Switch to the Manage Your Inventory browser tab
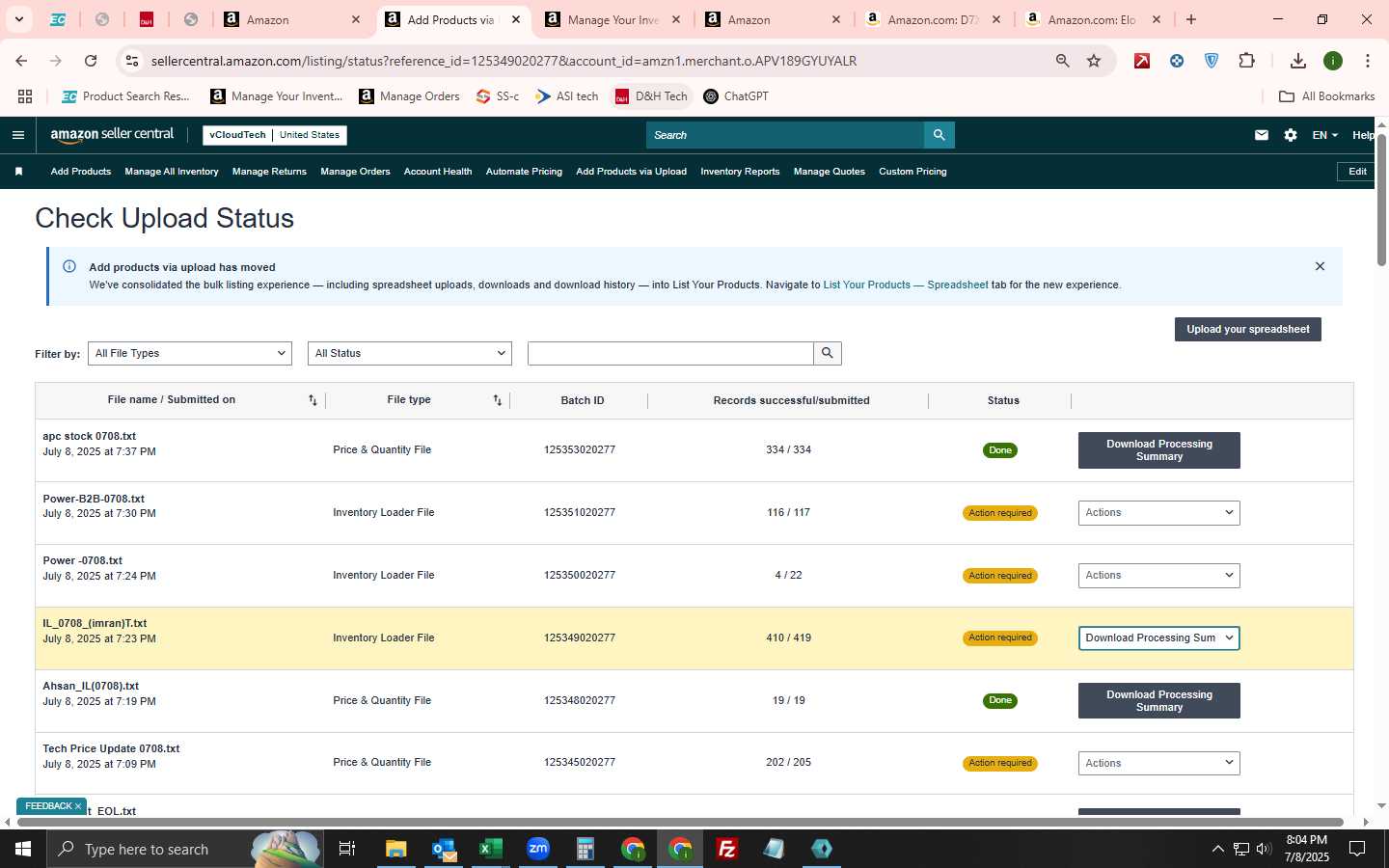The width and height of the screenshot is (1389, 868). coord(613,19)
